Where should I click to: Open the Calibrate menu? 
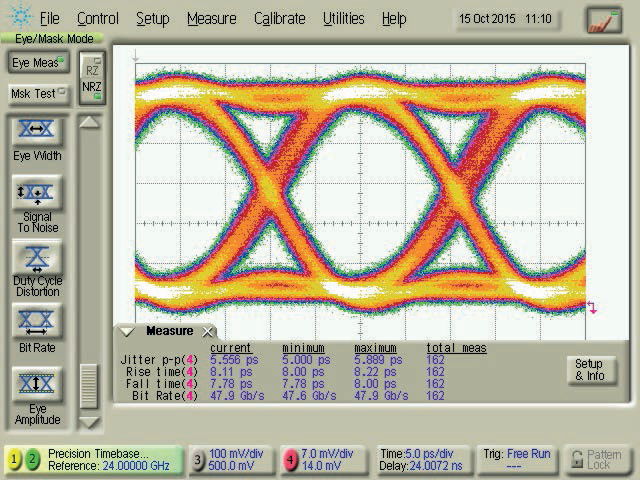coord(279,18)
